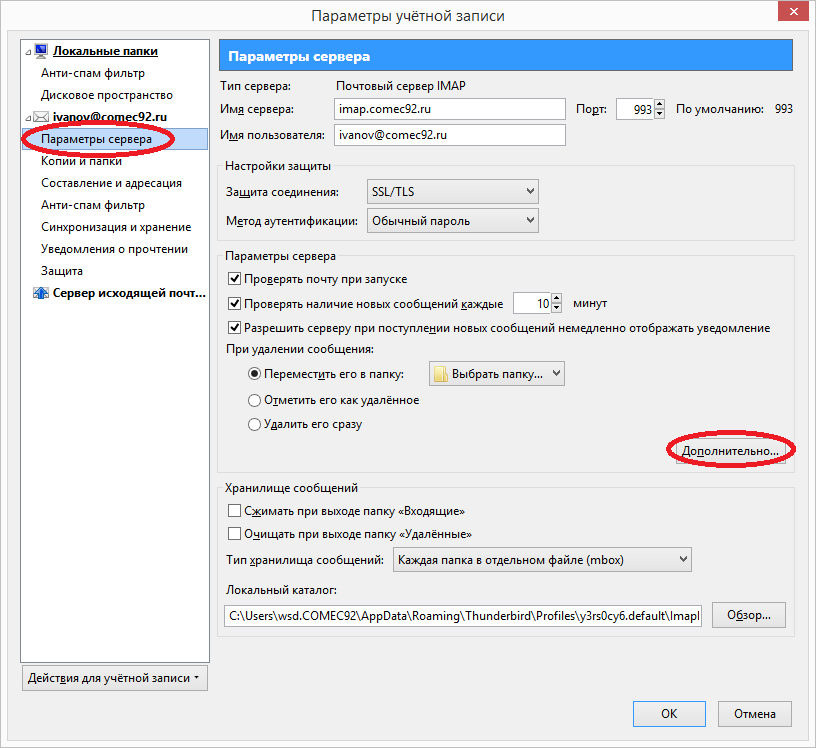Image resolution: width=816 pixels, height=748 pixels.
Task: Collapse the Local Folders tree node
Action: (x=27, y=51)
